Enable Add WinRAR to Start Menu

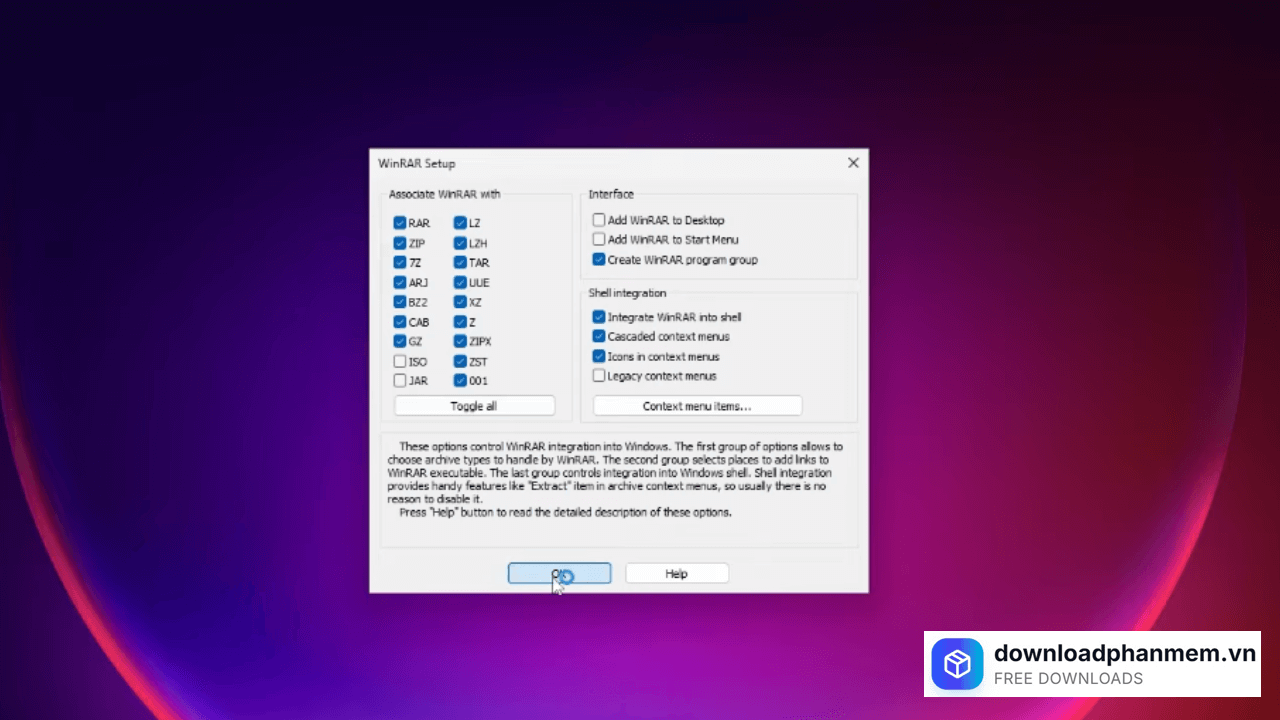pyautogui.click(x=599, y=240)
